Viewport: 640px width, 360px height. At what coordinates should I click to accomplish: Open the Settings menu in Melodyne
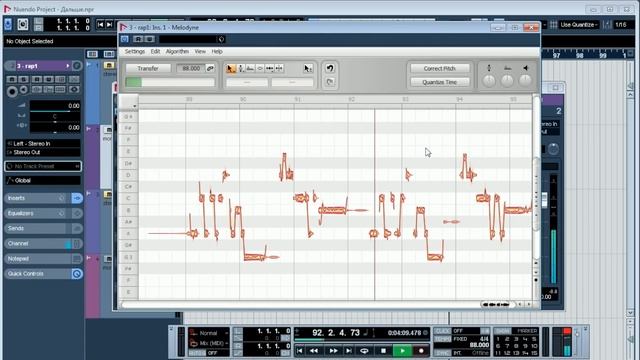[x=135, y=51]
